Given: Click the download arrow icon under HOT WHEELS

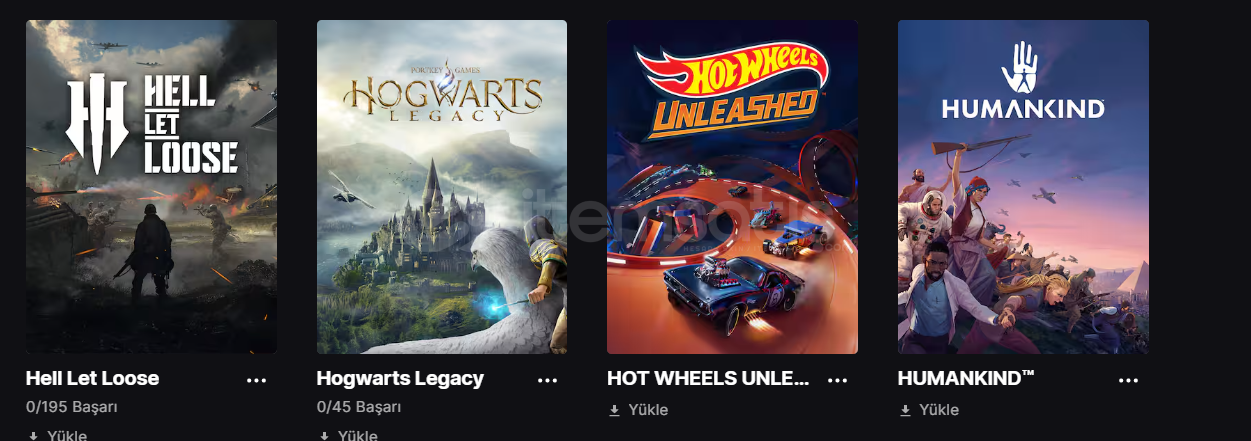Looking at the screenshot, I should click(614, 410).
